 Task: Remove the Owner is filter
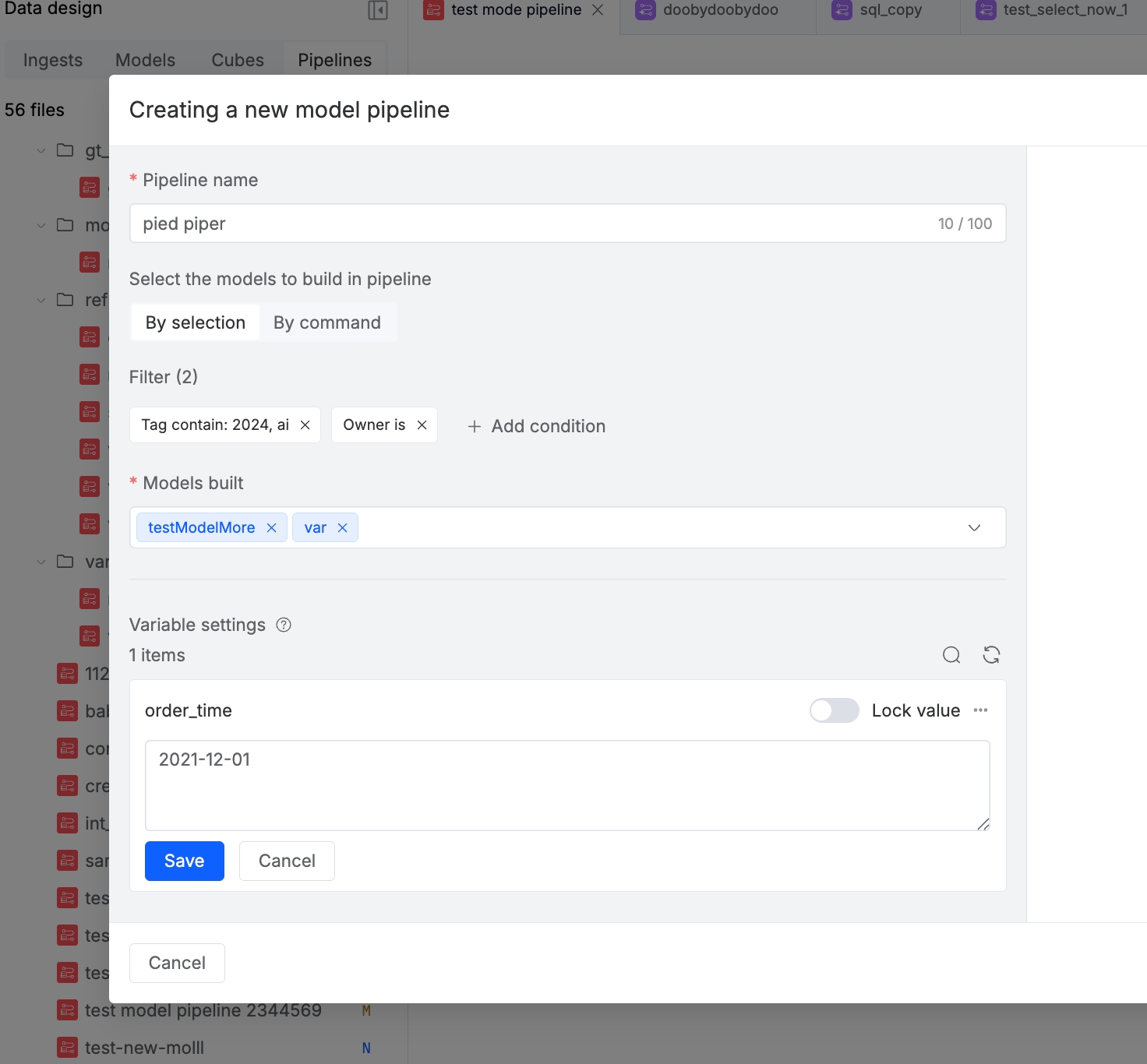click(x=422, y=425)
